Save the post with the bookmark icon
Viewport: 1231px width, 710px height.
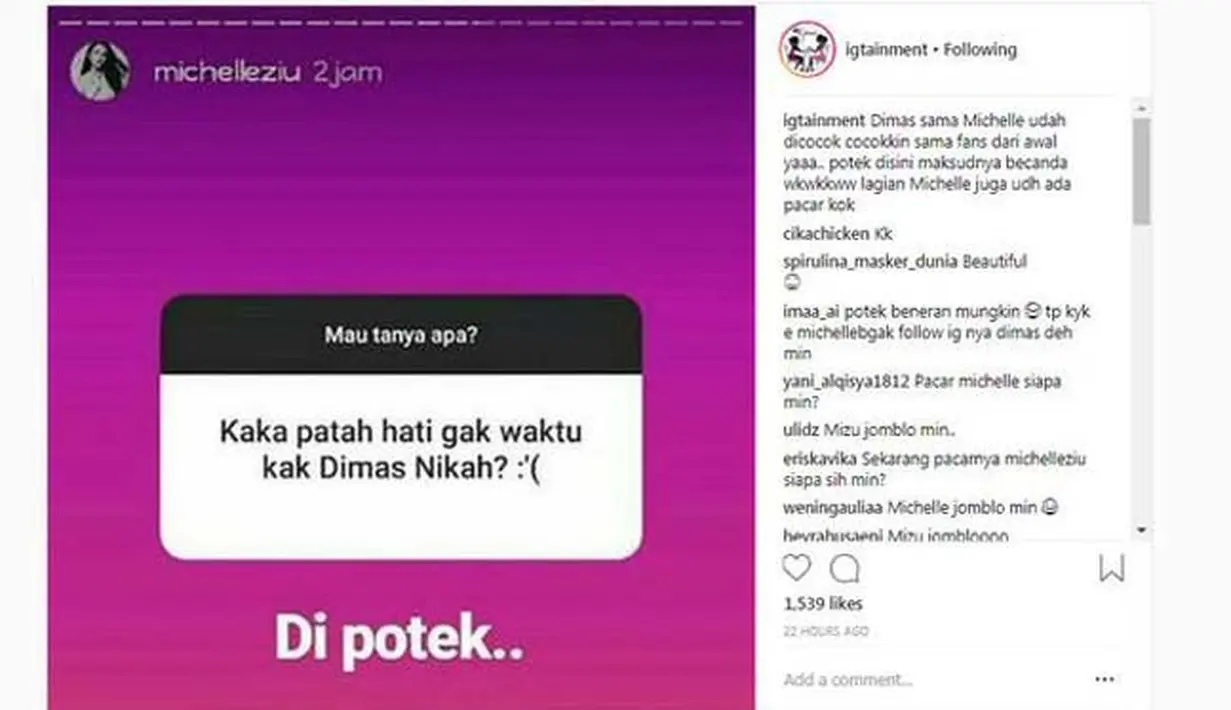pyautogui.click(x=1111, y=568)
